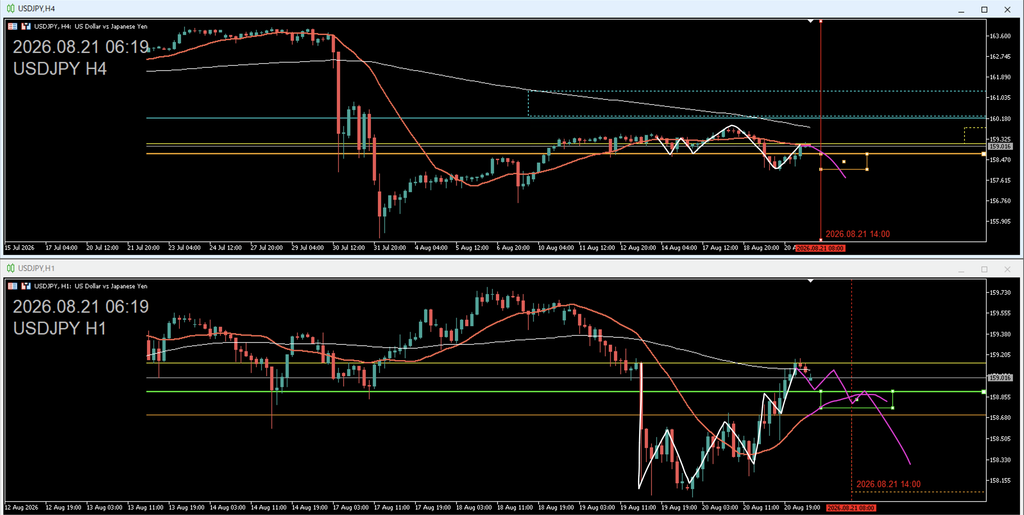The height and width of the screenshot is (515, 1024).
Task: Open One Click Trading icon in H1 chart
Action: coord(26,286)
